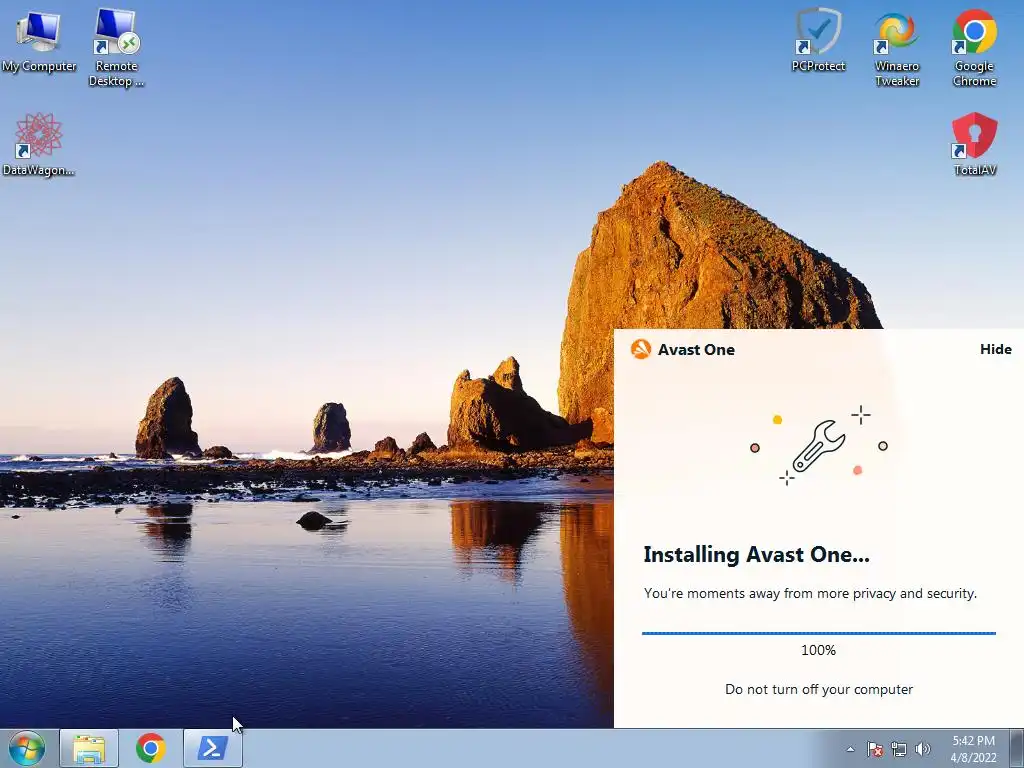Click 'Do not turn off your computer' text
The width and height of the screenshot is (1024, 768).
(x=819, y=690)
